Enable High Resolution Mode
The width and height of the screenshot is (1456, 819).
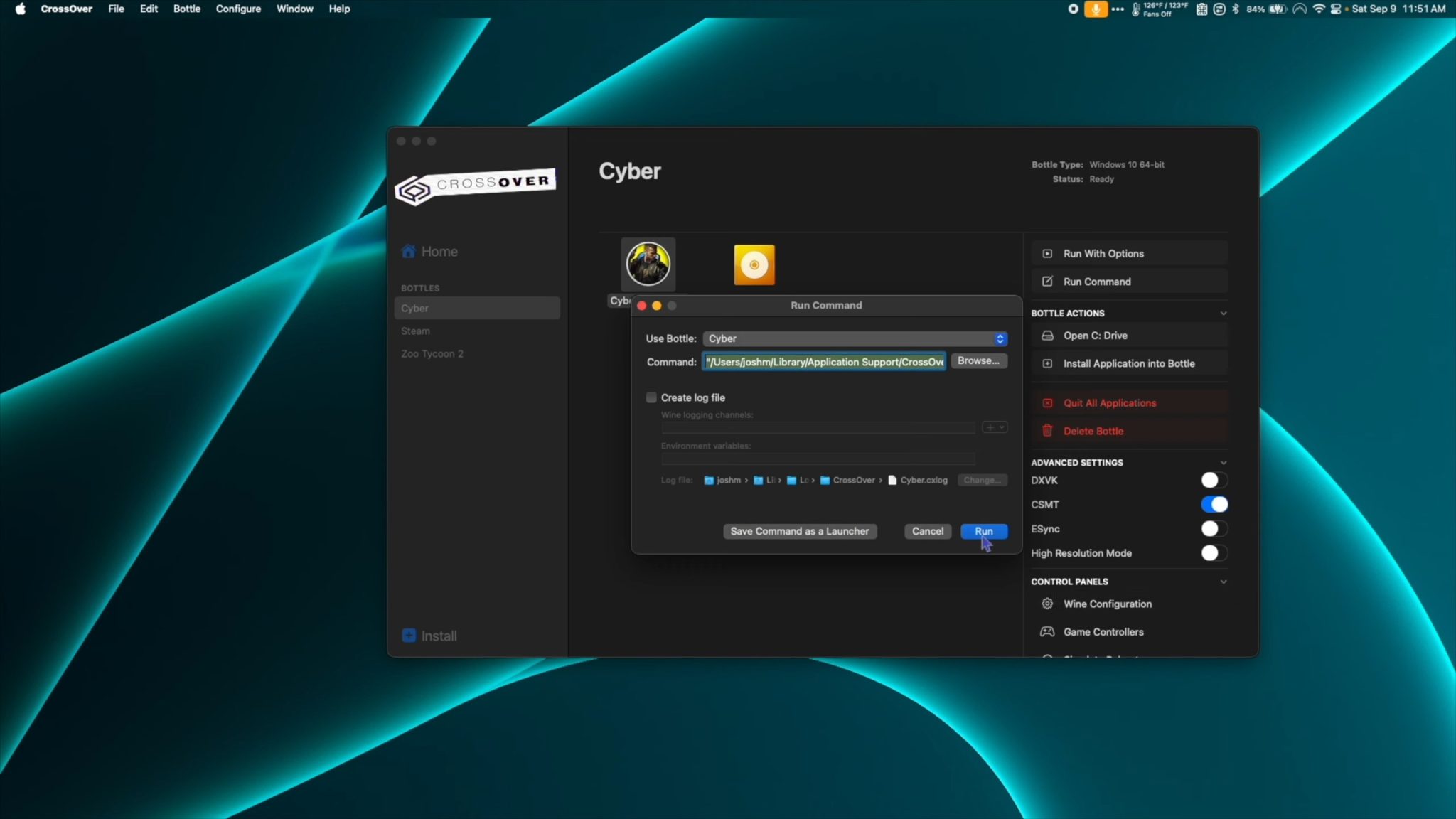1214,552
